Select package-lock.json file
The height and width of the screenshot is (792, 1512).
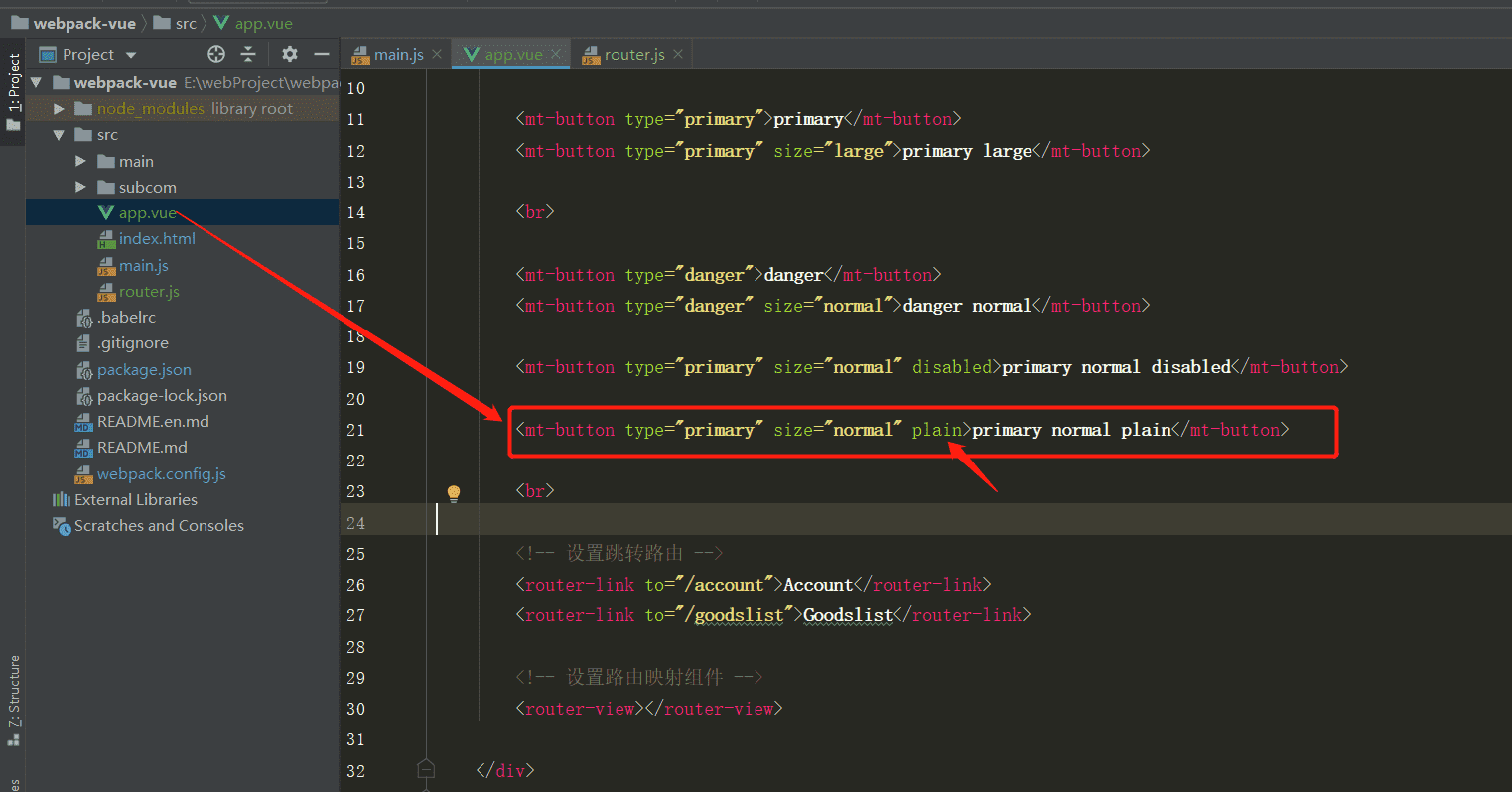[x=162, y=395]
